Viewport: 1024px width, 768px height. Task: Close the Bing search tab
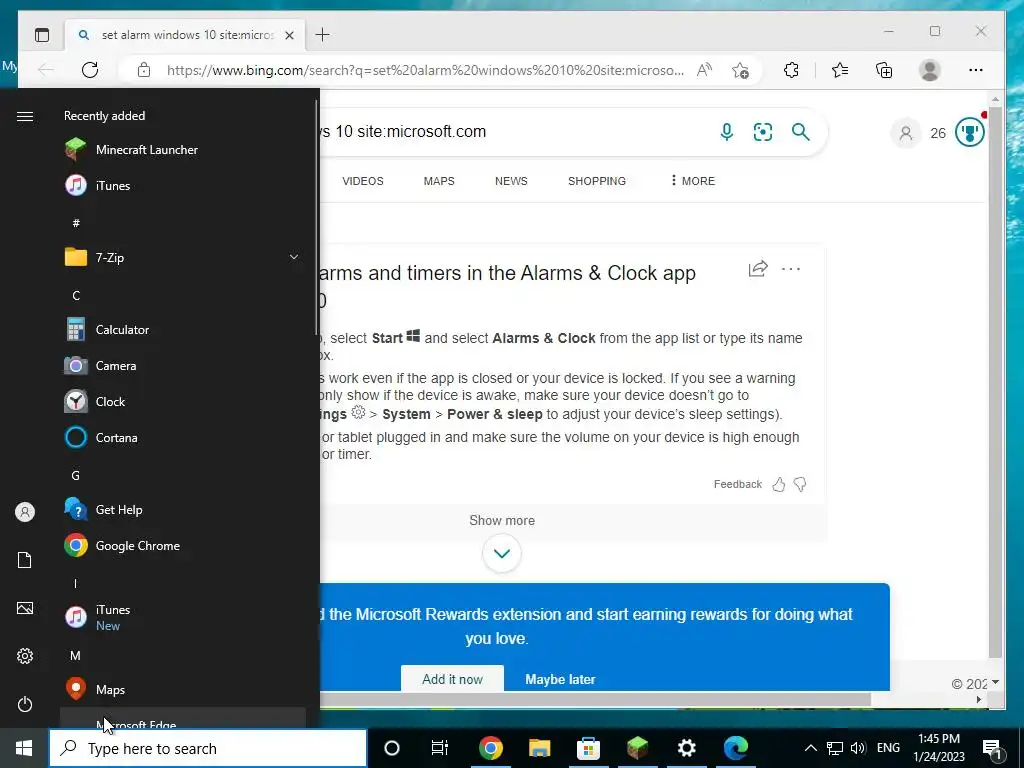click(289, 35)
